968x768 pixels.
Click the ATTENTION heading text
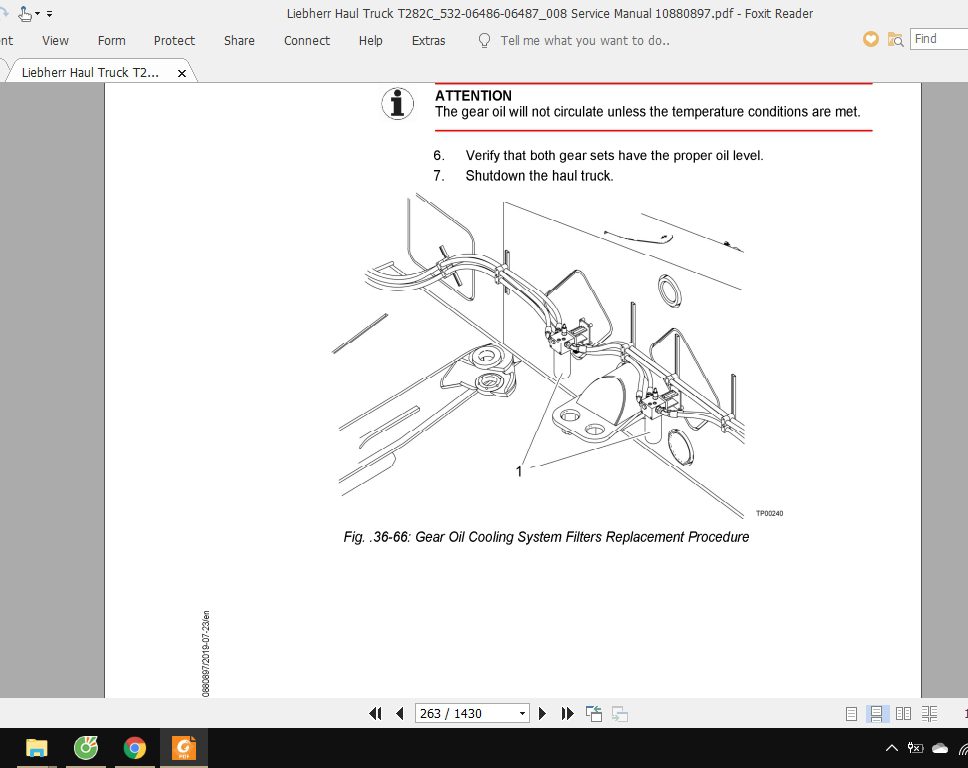click(474, 96)
